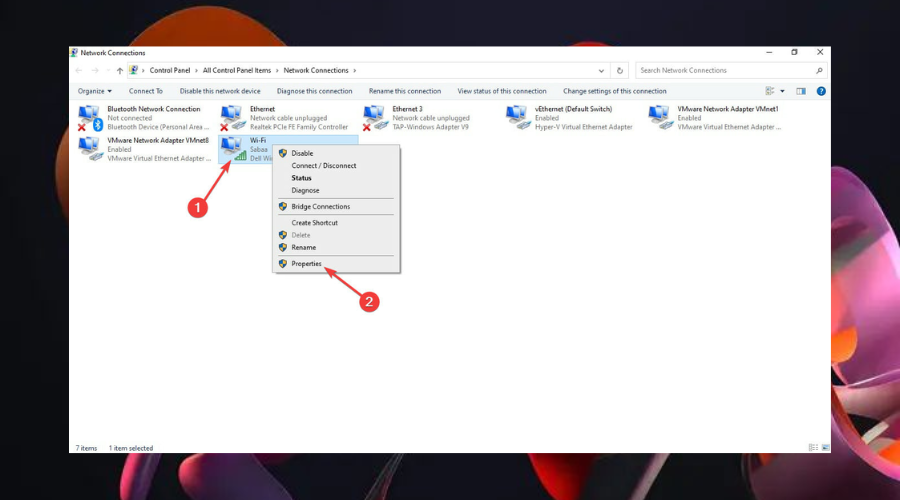Click the Change your view icon
This screenshot has width=900, height=500.
[770, 91]
